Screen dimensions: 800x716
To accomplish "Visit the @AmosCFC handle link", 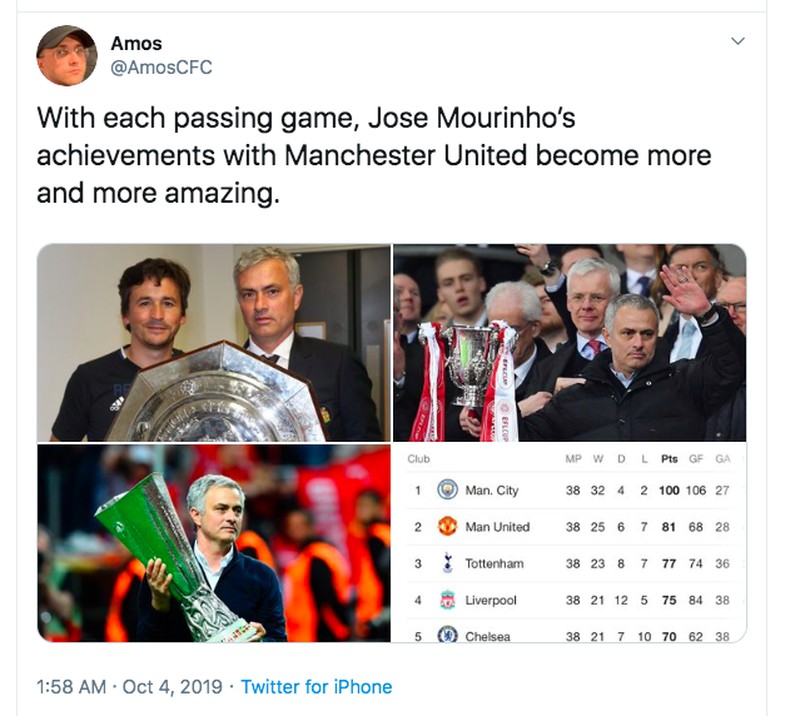I will pos(161,67).
